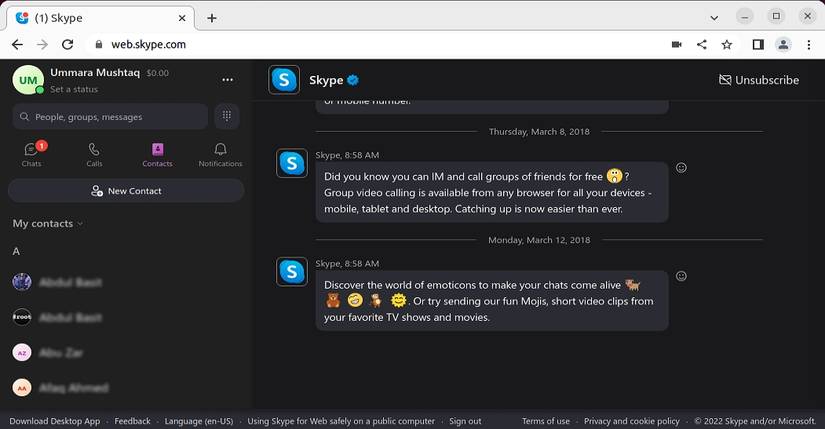Screen dimensions: 825x429
Task: Click the share page icon
Action: coord(702,45)
